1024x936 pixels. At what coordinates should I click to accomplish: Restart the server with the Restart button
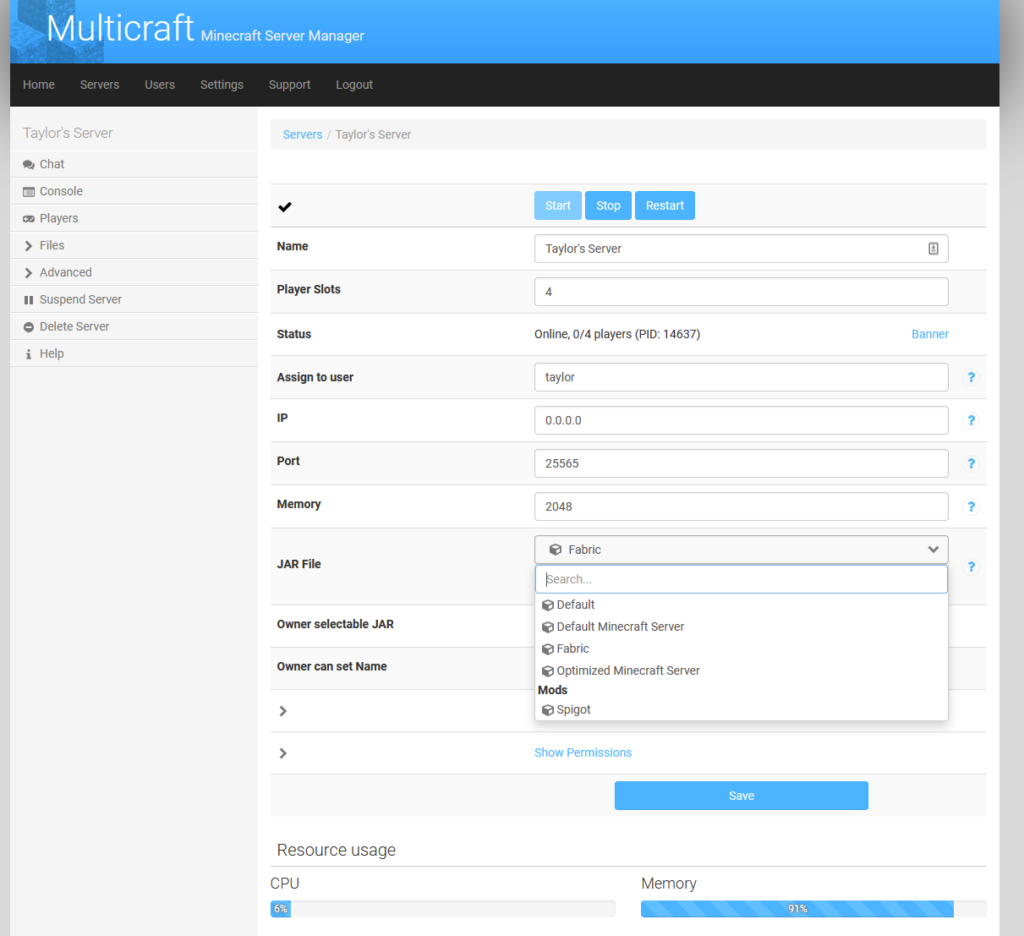pos(664,205)
